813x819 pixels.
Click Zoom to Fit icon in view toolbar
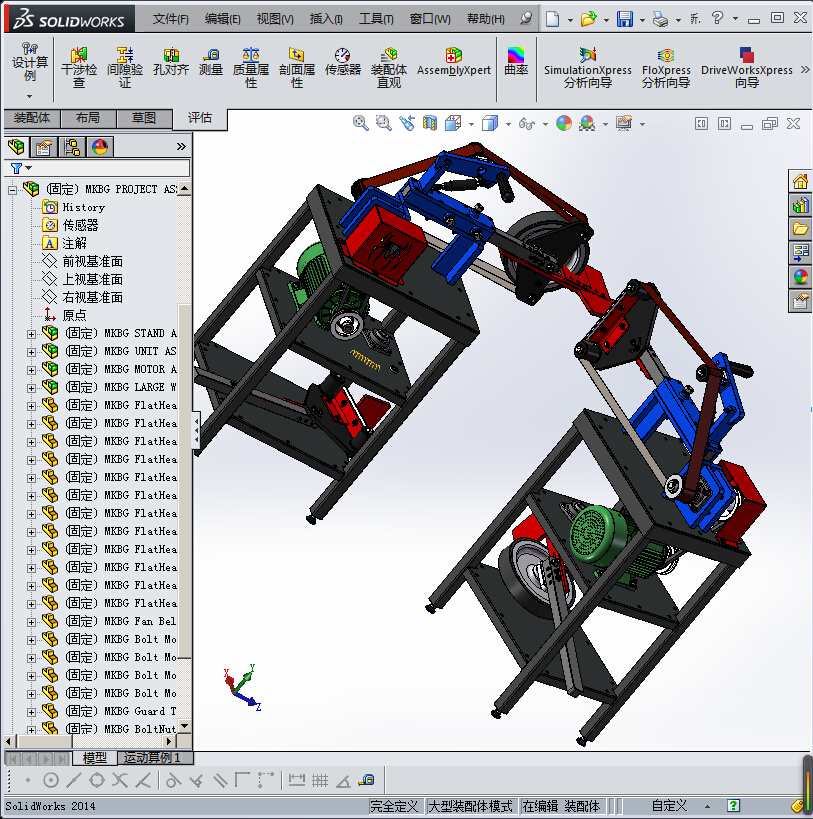pos(360,123)
